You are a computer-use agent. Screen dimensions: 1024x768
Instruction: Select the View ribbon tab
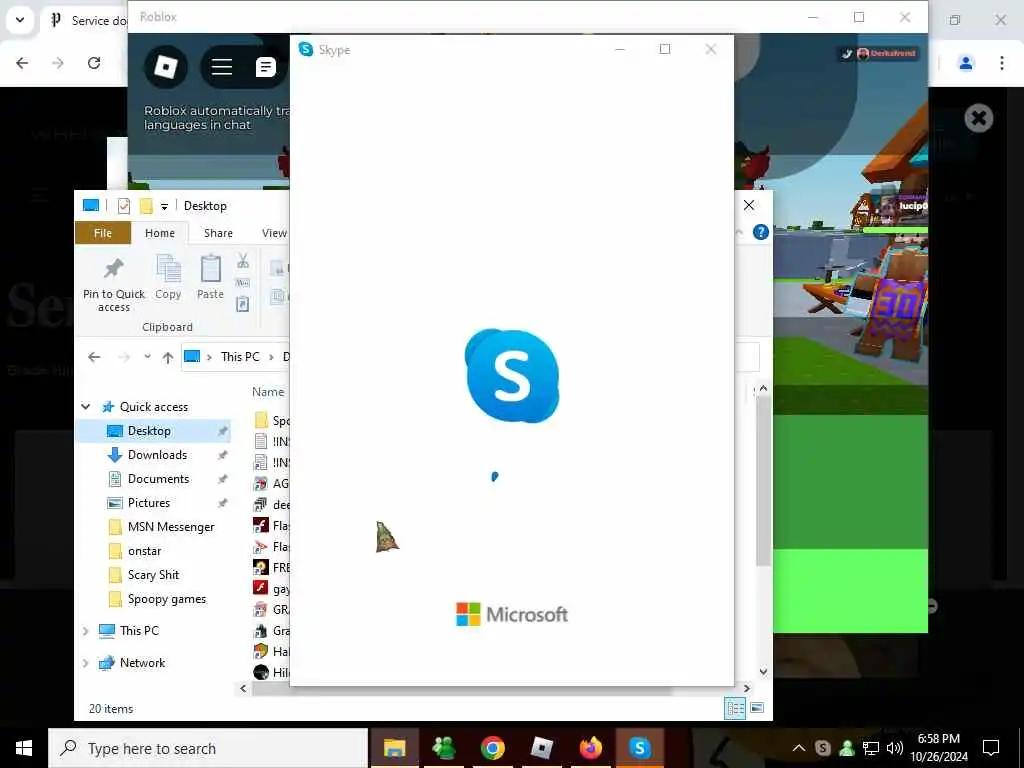coord(274,233)
